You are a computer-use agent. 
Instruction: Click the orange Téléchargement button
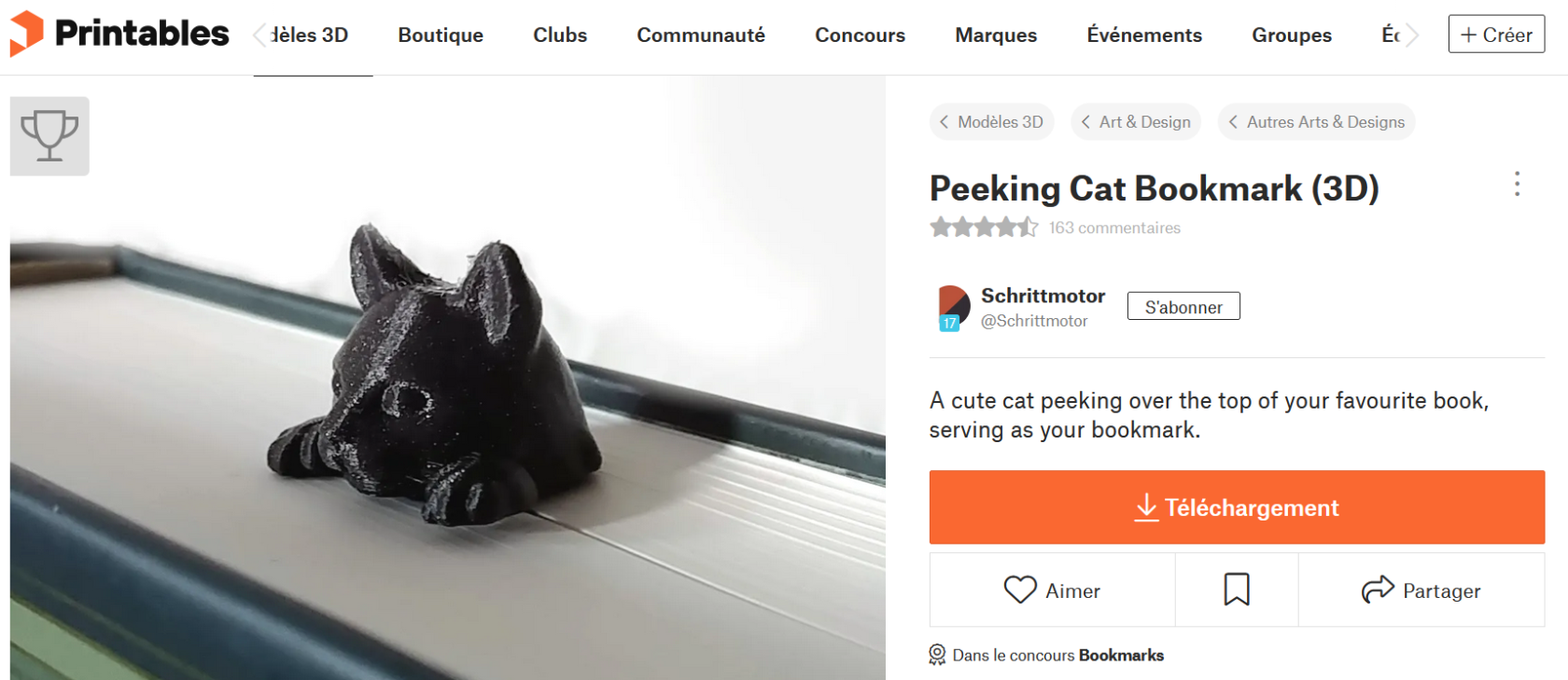[1237, 507]
